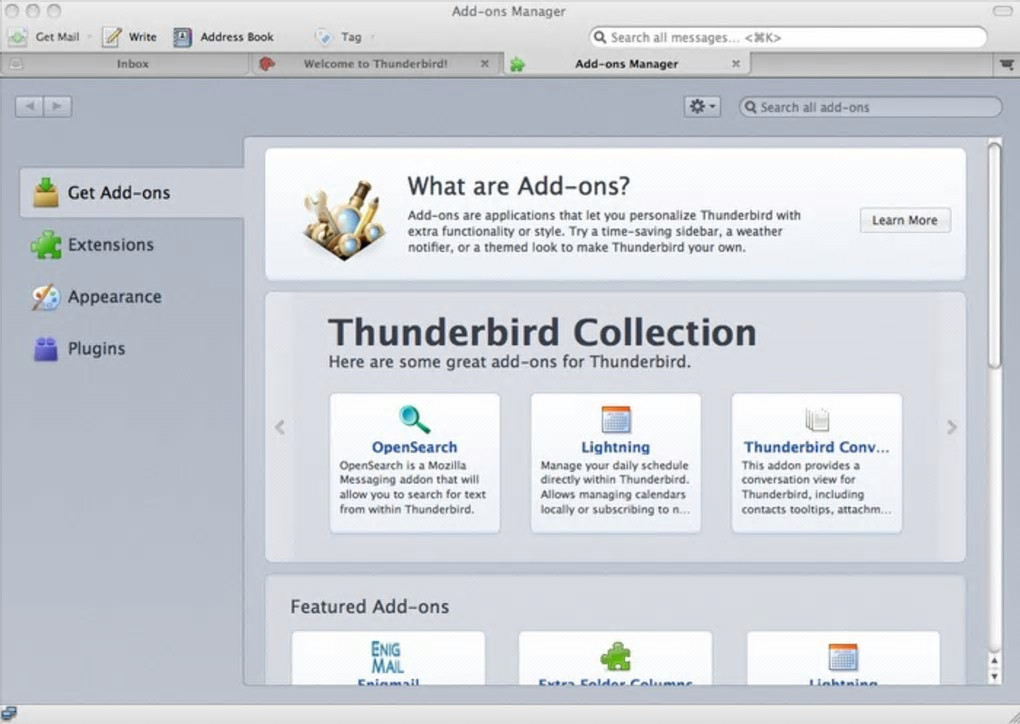Click the blue brick Plugins icon
The width and height of the screenshot is (1020, 724).
[x=46, y=349]
